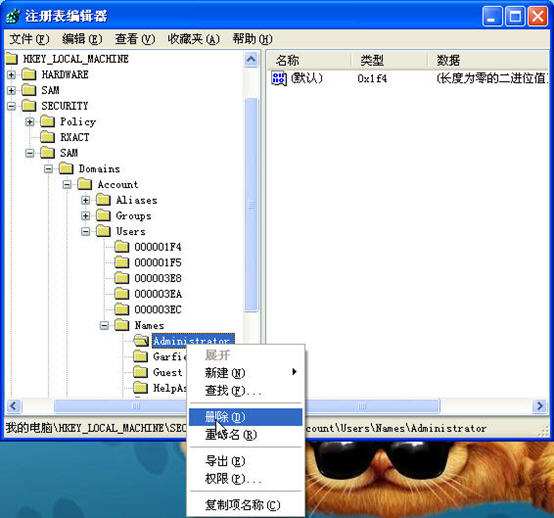This screenshot has height=518, width=554.
Task: Collapse the Names tree node
Action: coord(104,325)
